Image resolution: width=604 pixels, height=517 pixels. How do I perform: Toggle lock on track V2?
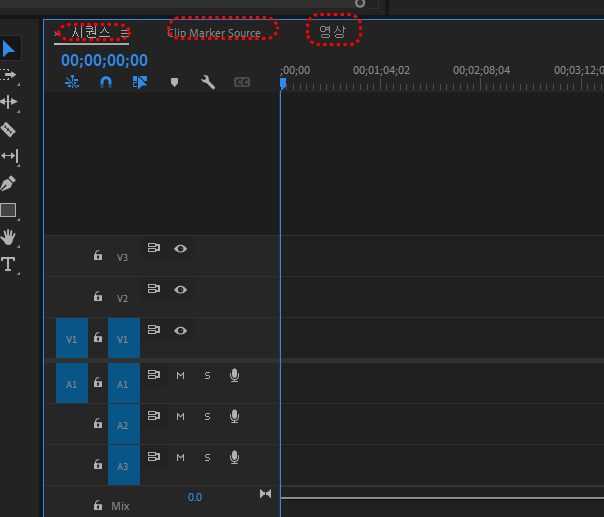[x=98, y=297]
